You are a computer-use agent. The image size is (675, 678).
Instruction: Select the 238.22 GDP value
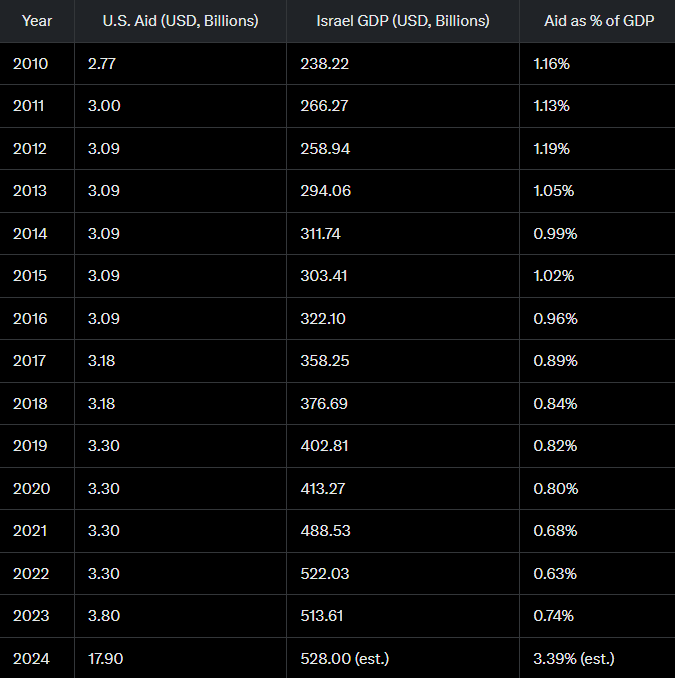coord(324,64)
